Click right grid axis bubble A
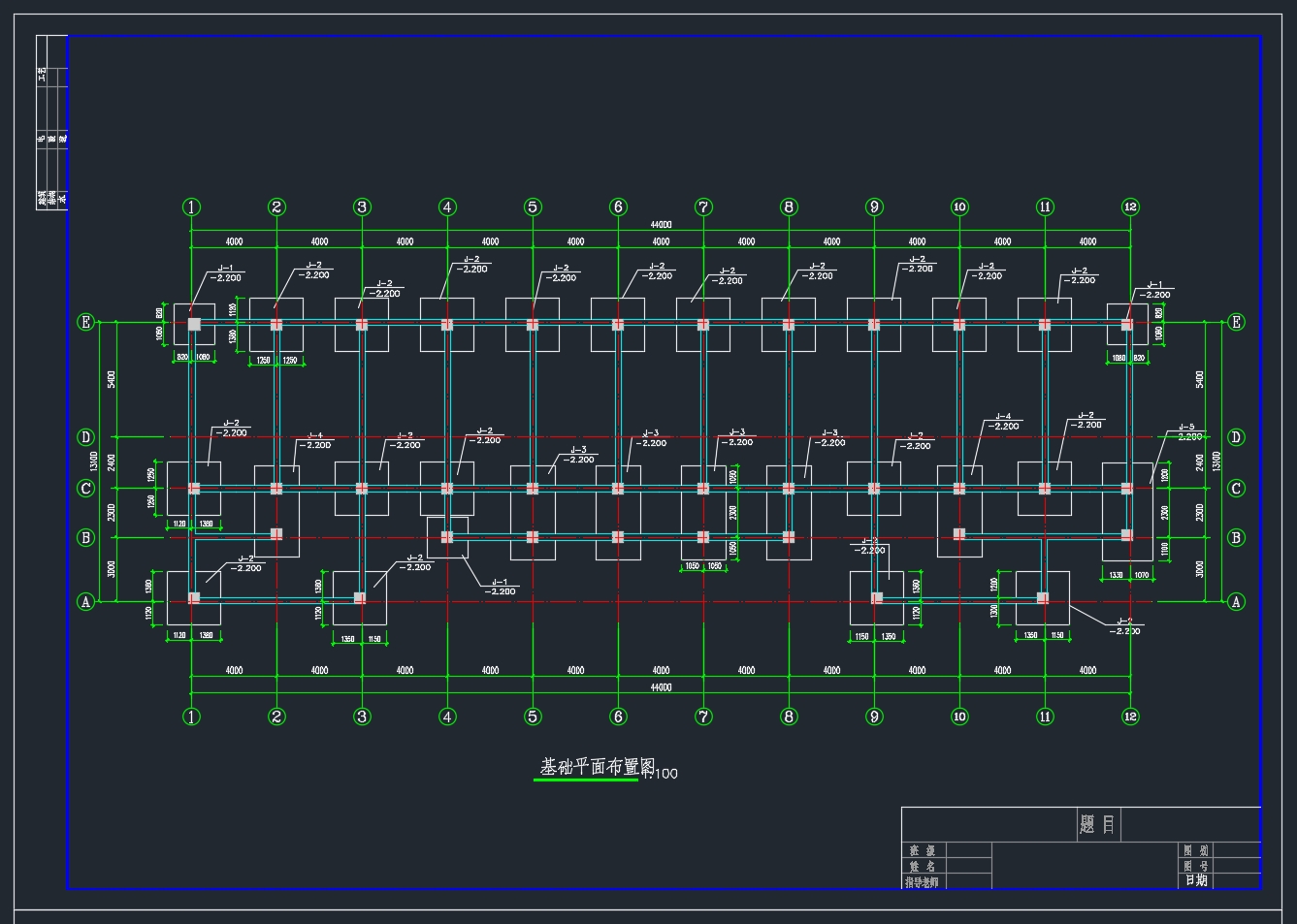1297x924 pixels. coord(1236,601)
